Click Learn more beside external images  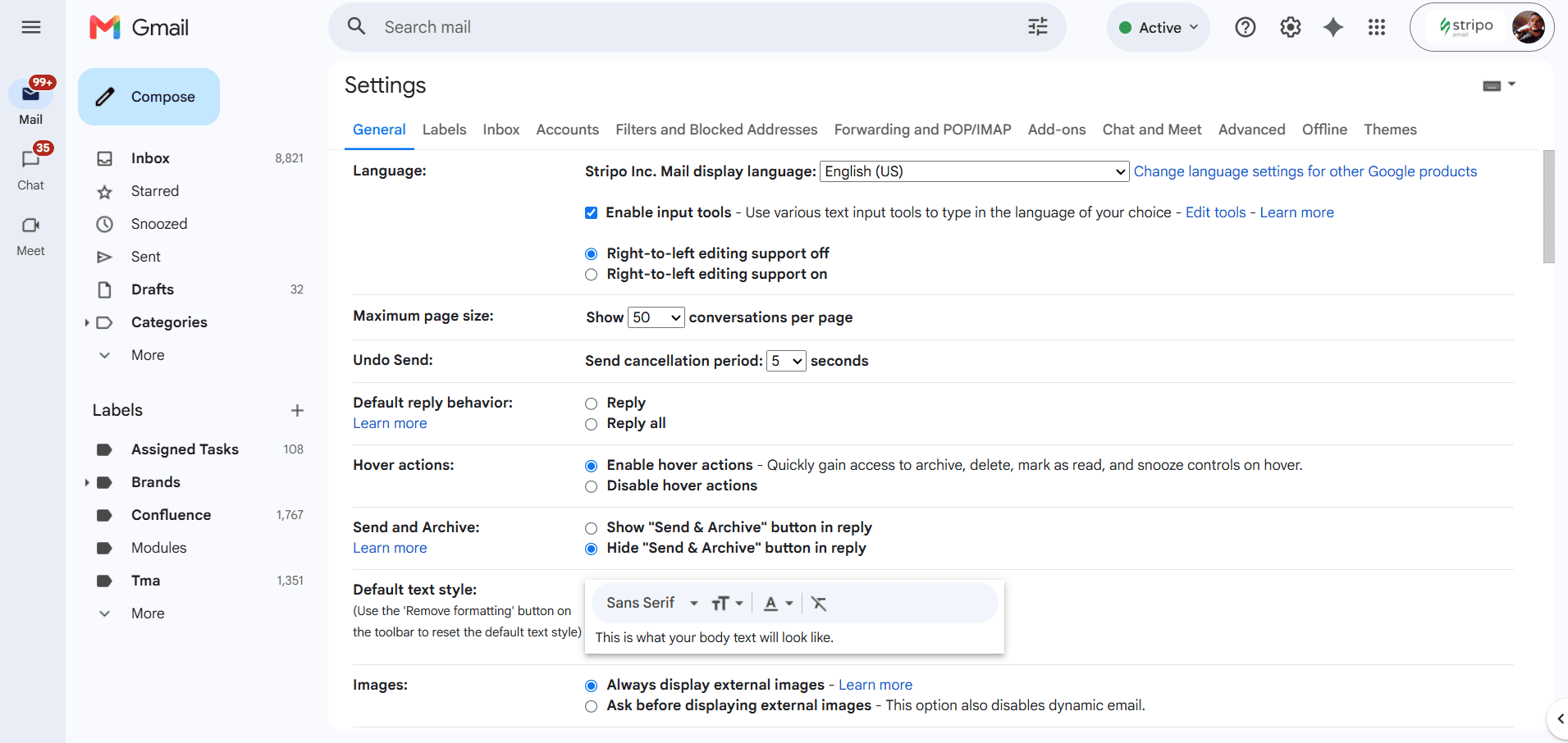coord(875,685)
